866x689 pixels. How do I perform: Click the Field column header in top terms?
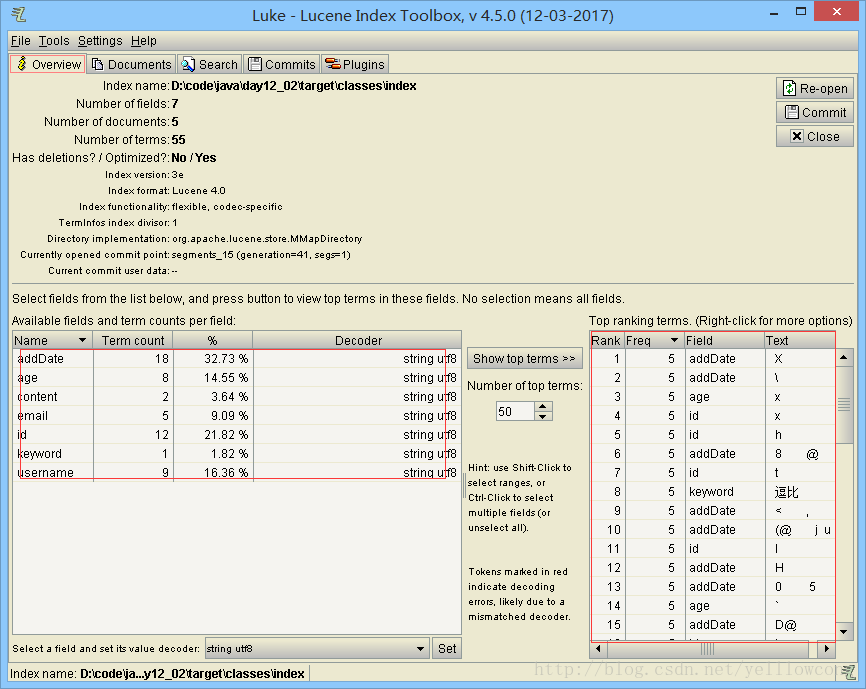[x=724, y=340]
